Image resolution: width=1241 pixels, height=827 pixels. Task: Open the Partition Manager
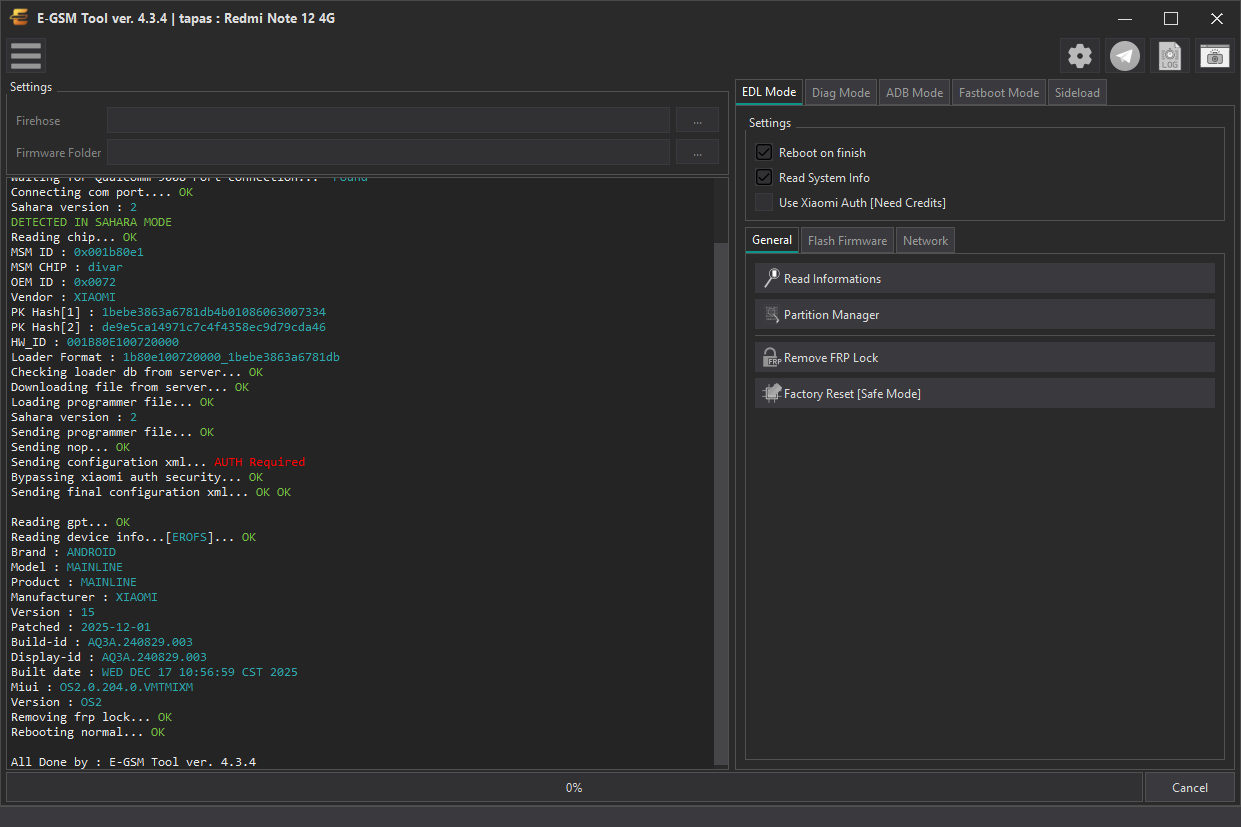pyautogui.click(x=985, y=314)
